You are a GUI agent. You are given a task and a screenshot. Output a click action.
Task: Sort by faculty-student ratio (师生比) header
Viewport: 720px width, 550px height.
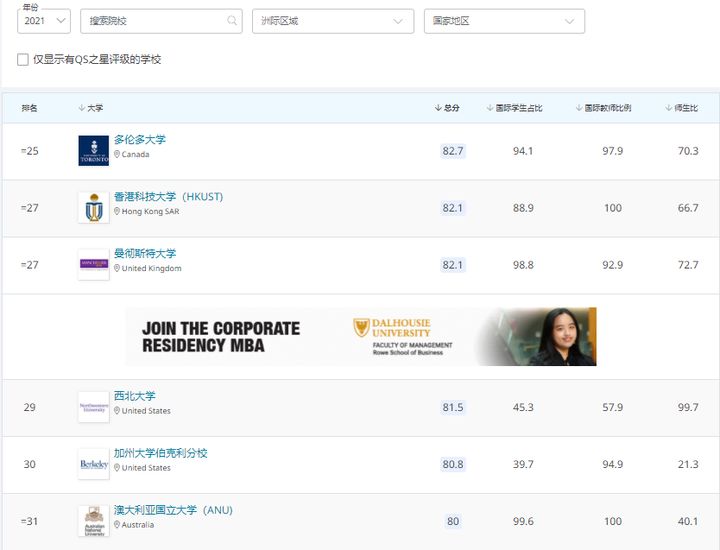click(681, 108)
